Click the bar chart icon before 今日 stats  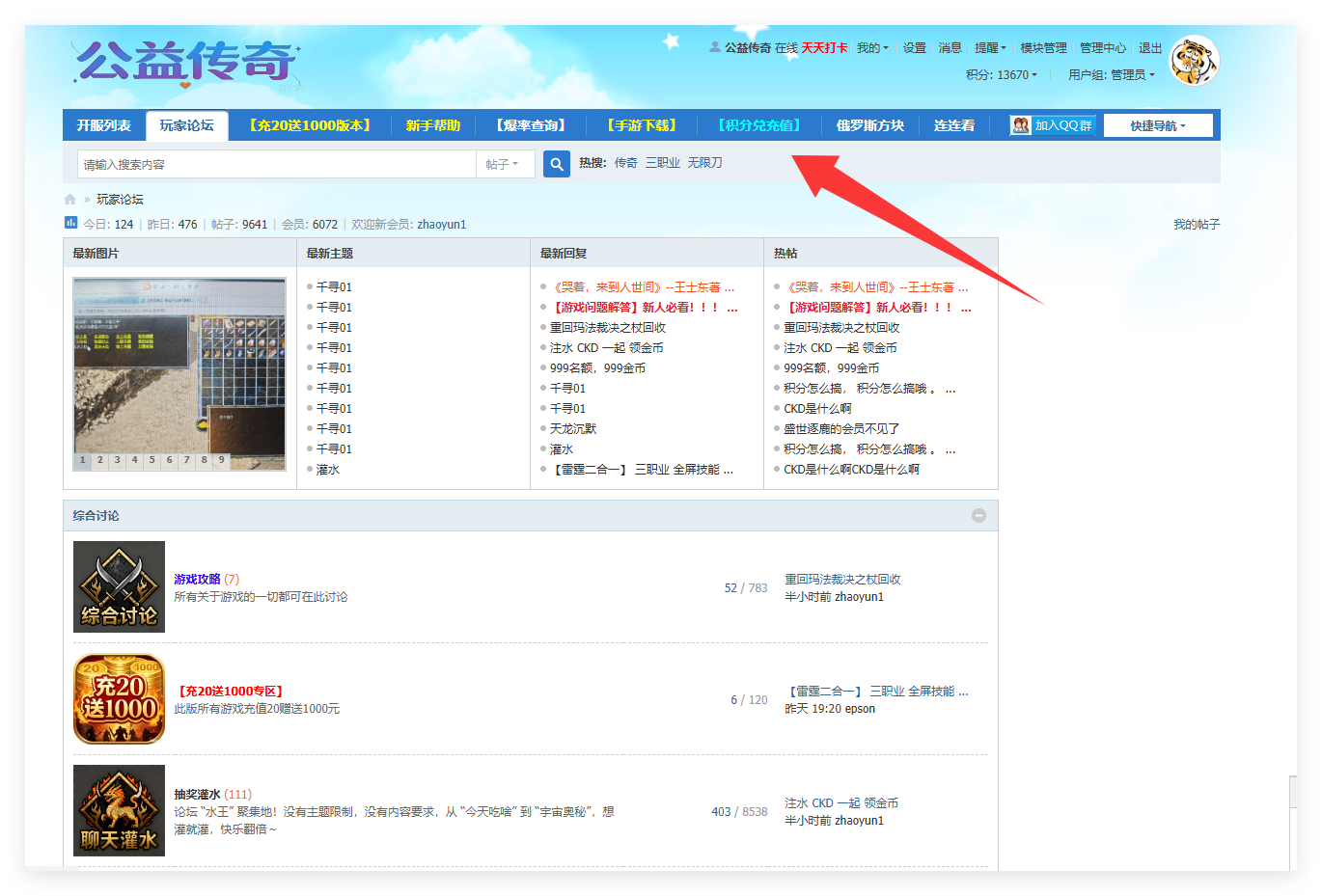(69, 223)
